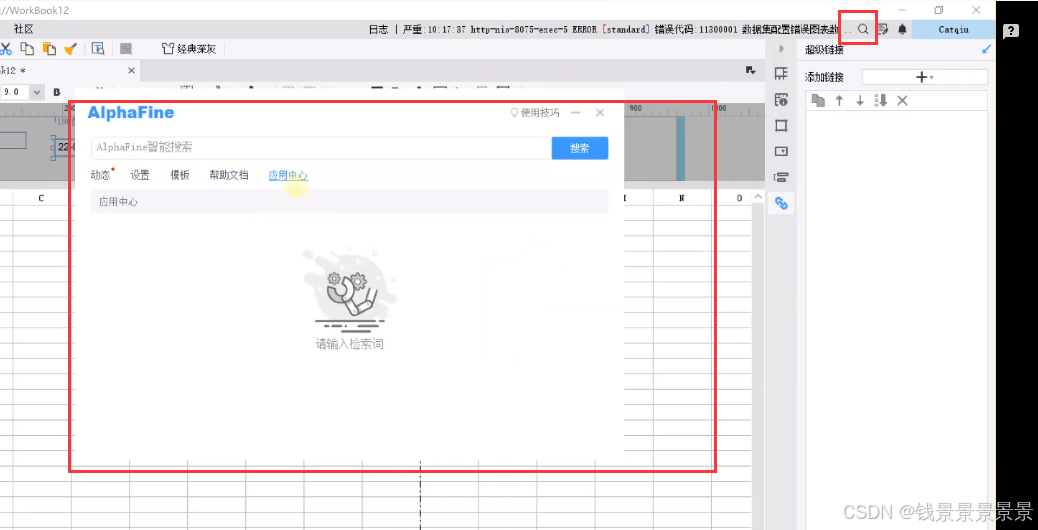Move the link down with the down arrow
This screenshot has height=530, width=1038.
click(x=860, y=101)
